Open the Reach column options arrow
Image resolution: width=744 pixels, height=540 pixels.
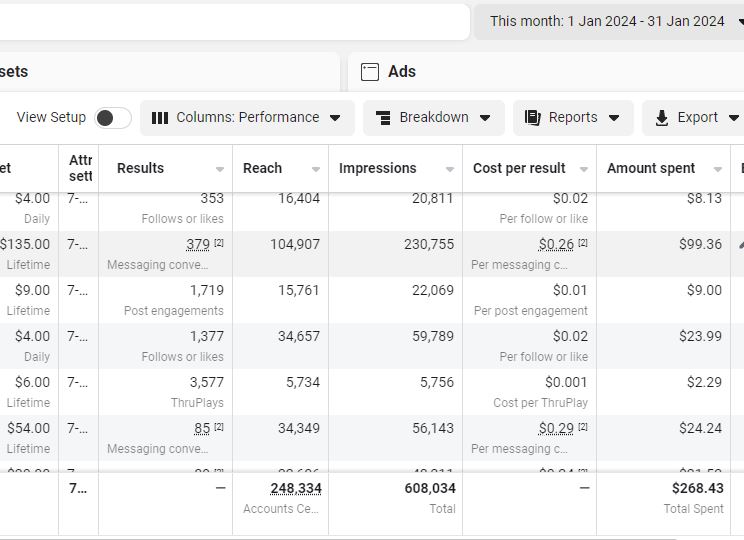tap(316, 169)
